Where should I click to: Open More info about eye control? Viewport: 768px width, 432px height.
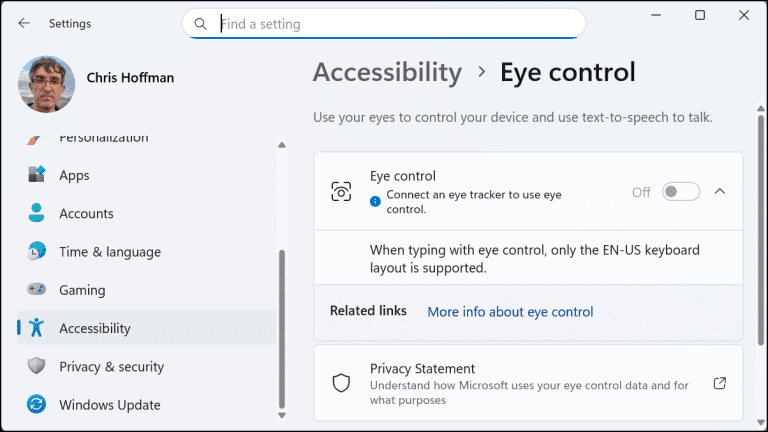(x=510, y=312)
